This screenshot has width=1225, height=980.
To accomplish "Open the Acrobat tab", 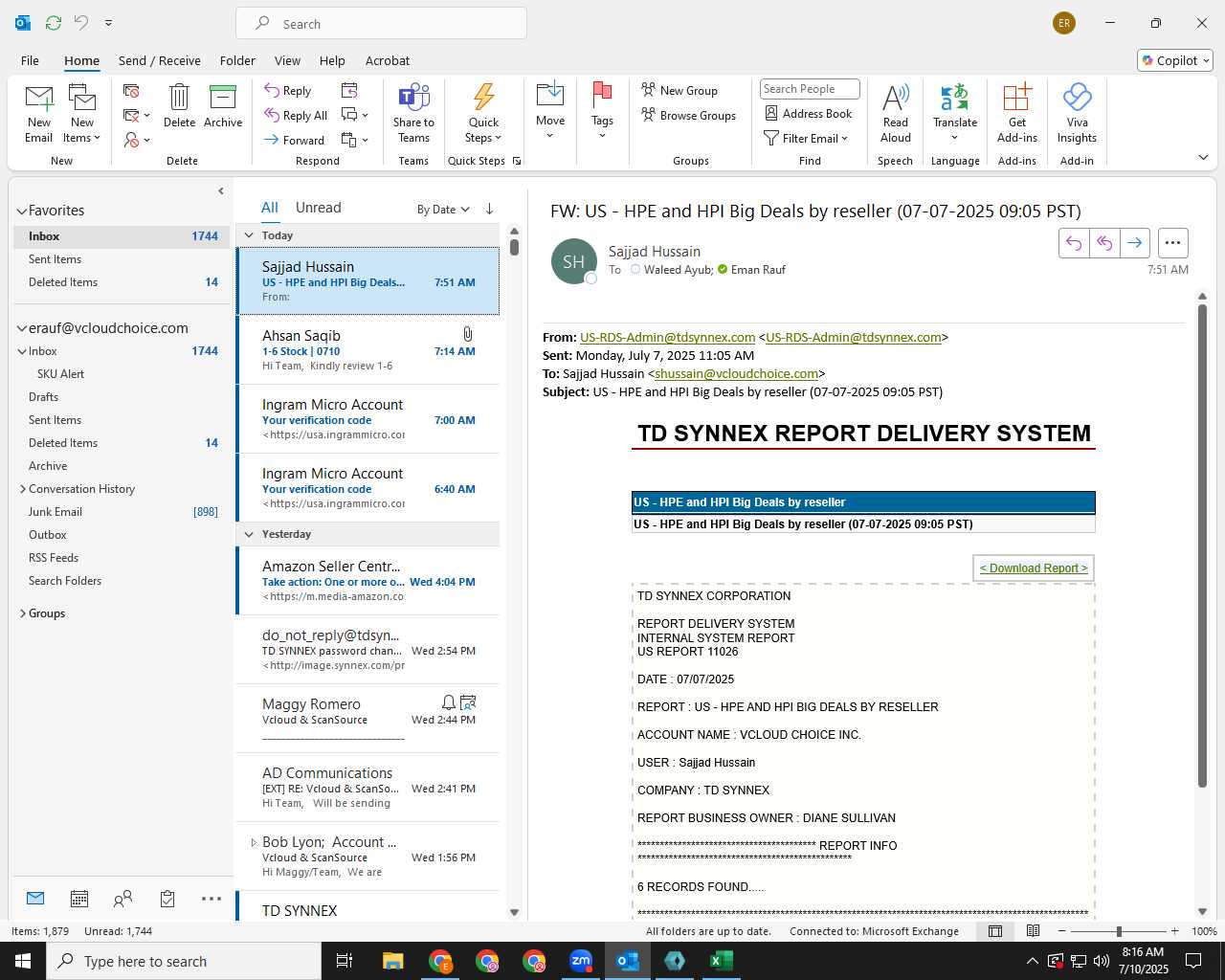I will (x=388, y=60).
